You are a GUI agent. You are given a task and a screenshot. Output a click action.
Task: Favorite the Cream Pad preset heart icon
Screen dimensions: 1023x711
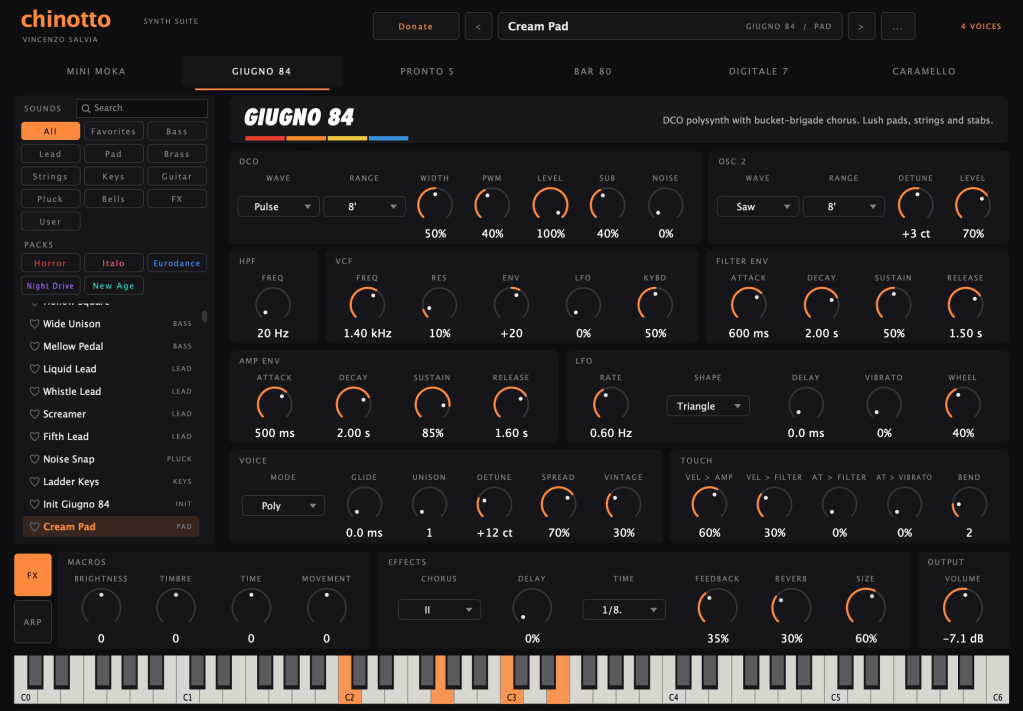click(35, 526)
